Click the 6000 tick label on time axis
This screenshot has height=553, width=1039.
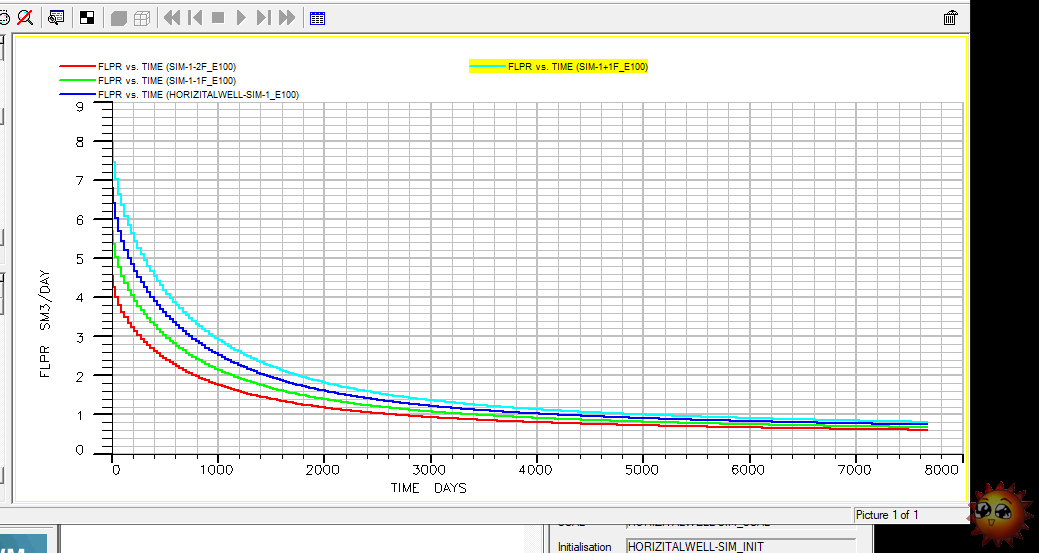(748, 470)
